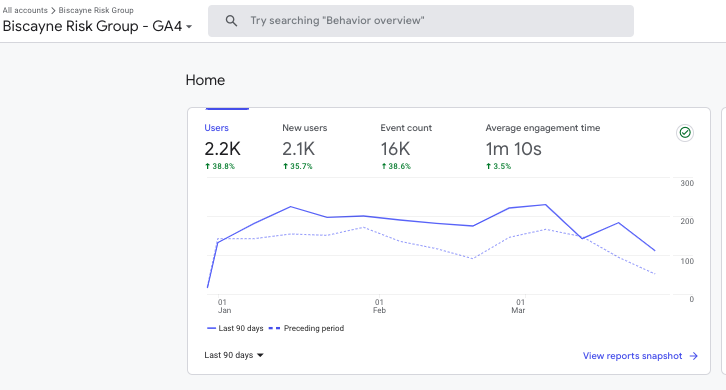The height and width of the screenshot is (390, 726).
Task: Expand the Last 90 days date range dropdown
Action: (234, 355)
